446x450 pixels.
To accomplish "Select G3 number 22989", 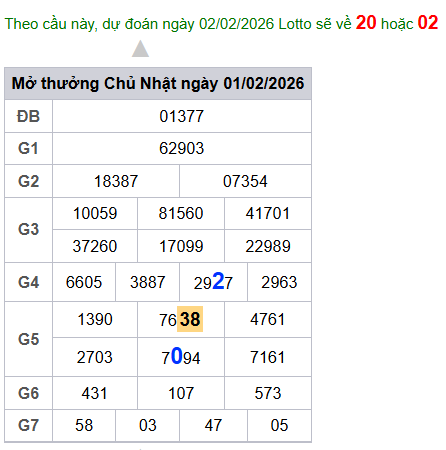I will [x=268, y=246].
